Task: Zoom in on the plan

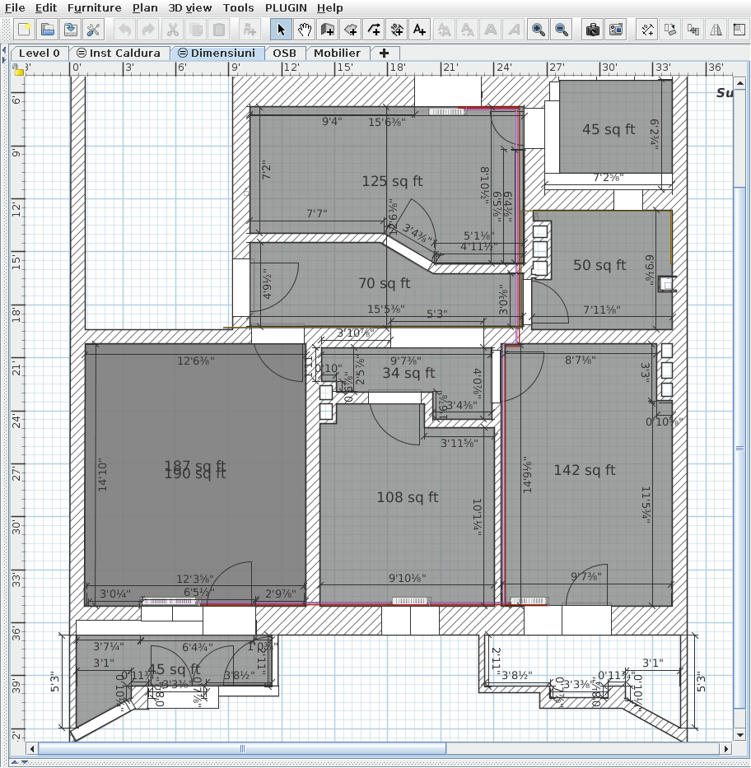Action: pos(538,30)
